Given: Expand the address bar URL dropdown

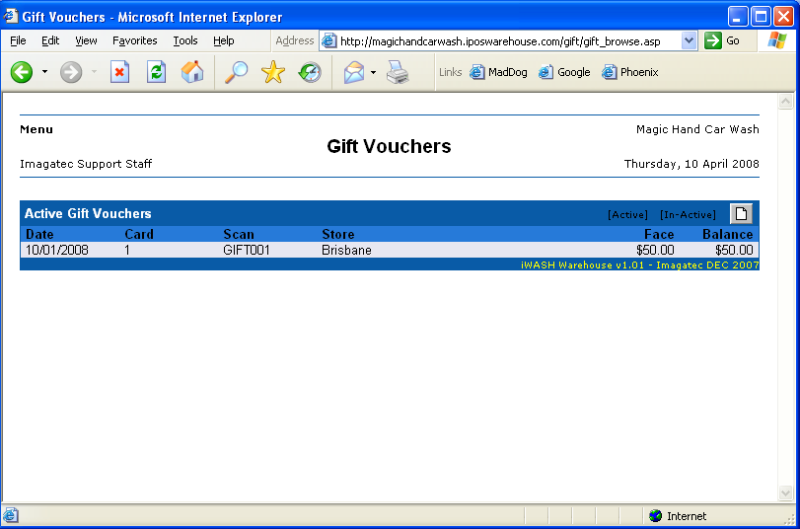Looking at the screenshot, I should pyautogui.click(x=689, y=41).
